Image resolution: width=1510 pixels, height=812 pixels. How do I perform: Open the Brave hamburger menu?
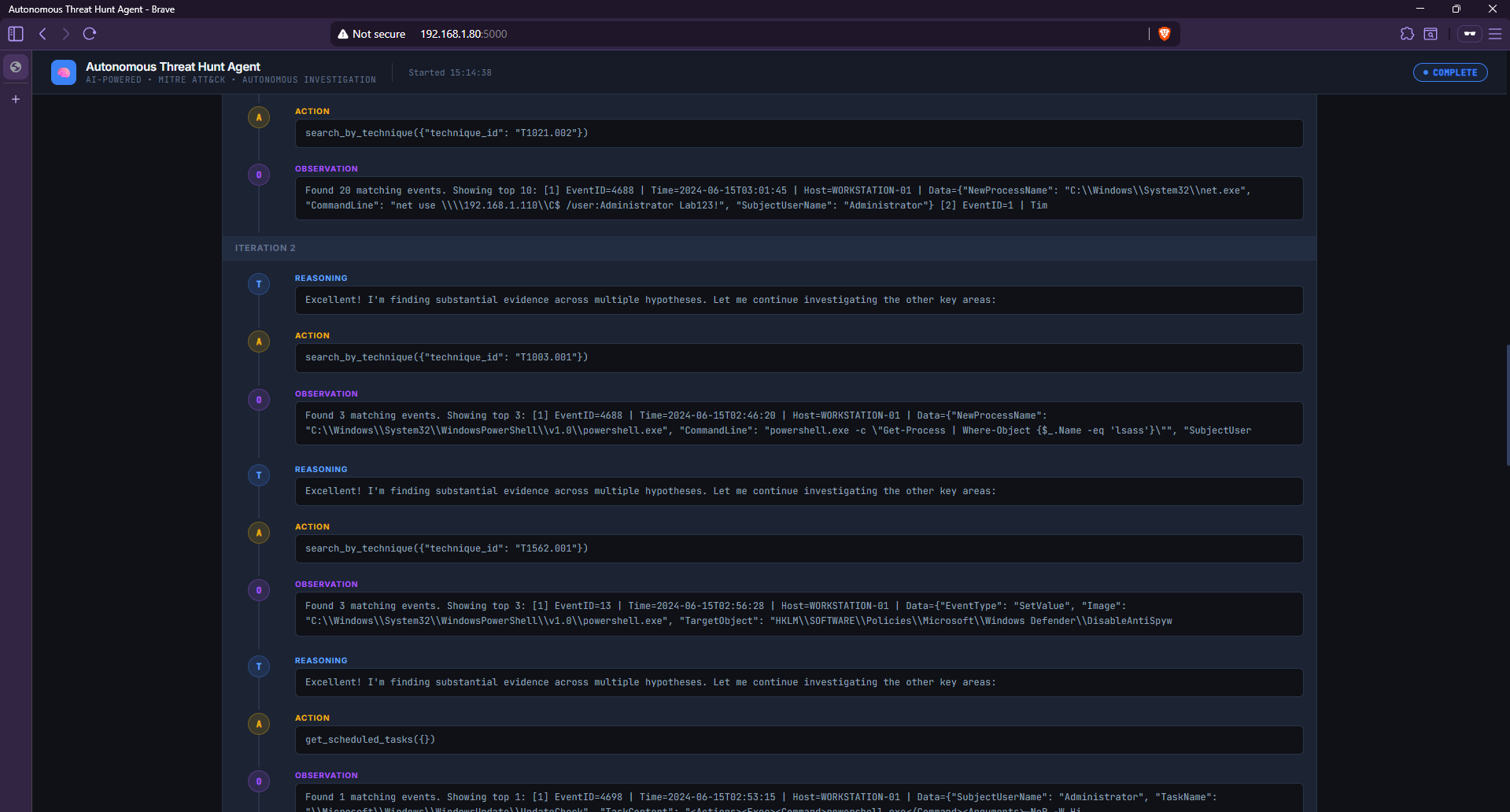1495,34
